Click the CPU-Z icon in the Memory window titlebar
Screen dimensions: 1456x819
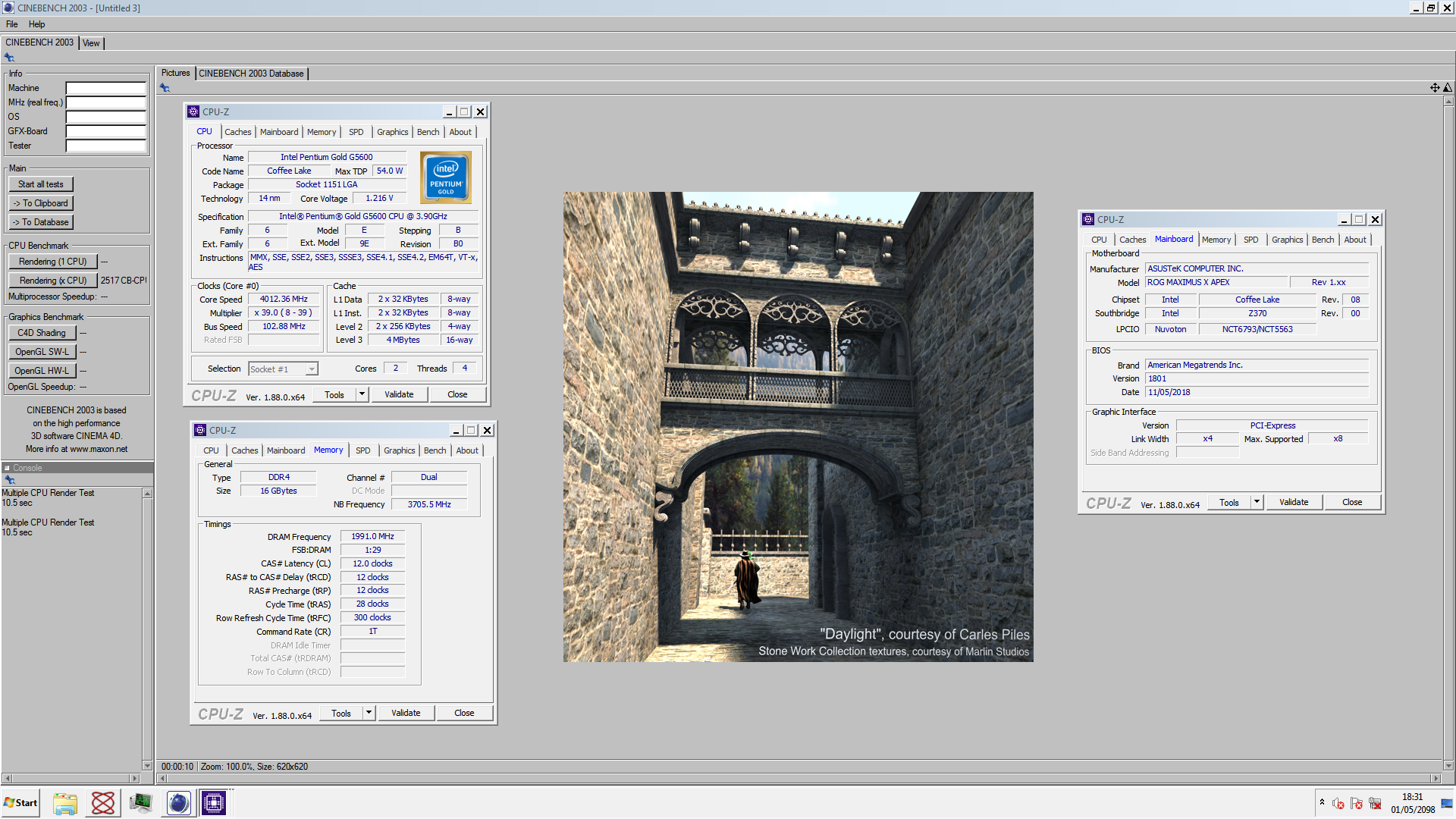click(200, 430)
